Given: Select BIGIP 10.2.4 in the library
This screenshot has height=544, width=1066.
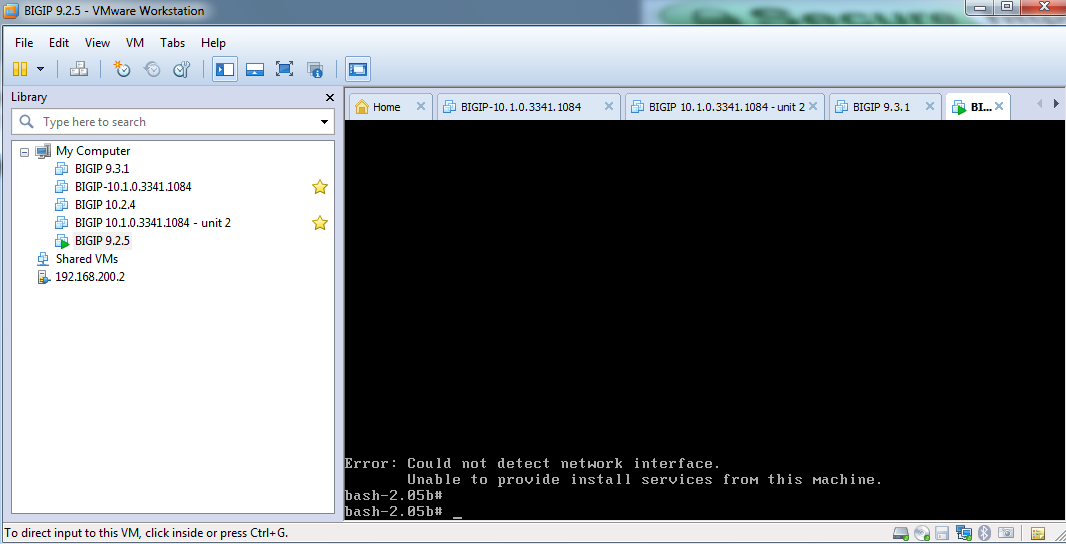Looking at the screenshot, I should 105,205.
